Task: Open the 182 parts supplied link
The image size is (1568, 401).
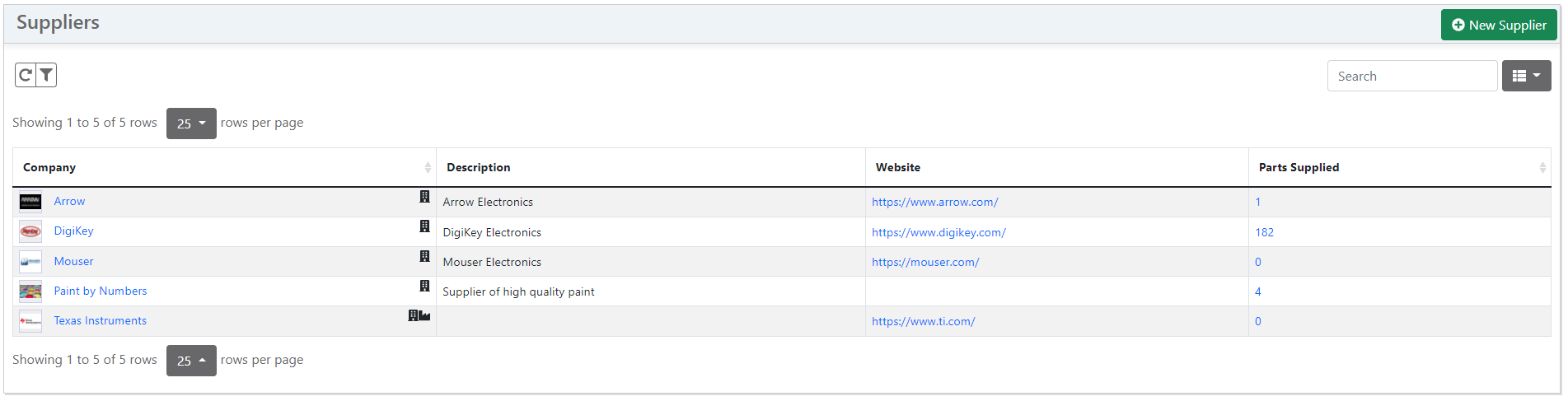Action: point(1264,232)
